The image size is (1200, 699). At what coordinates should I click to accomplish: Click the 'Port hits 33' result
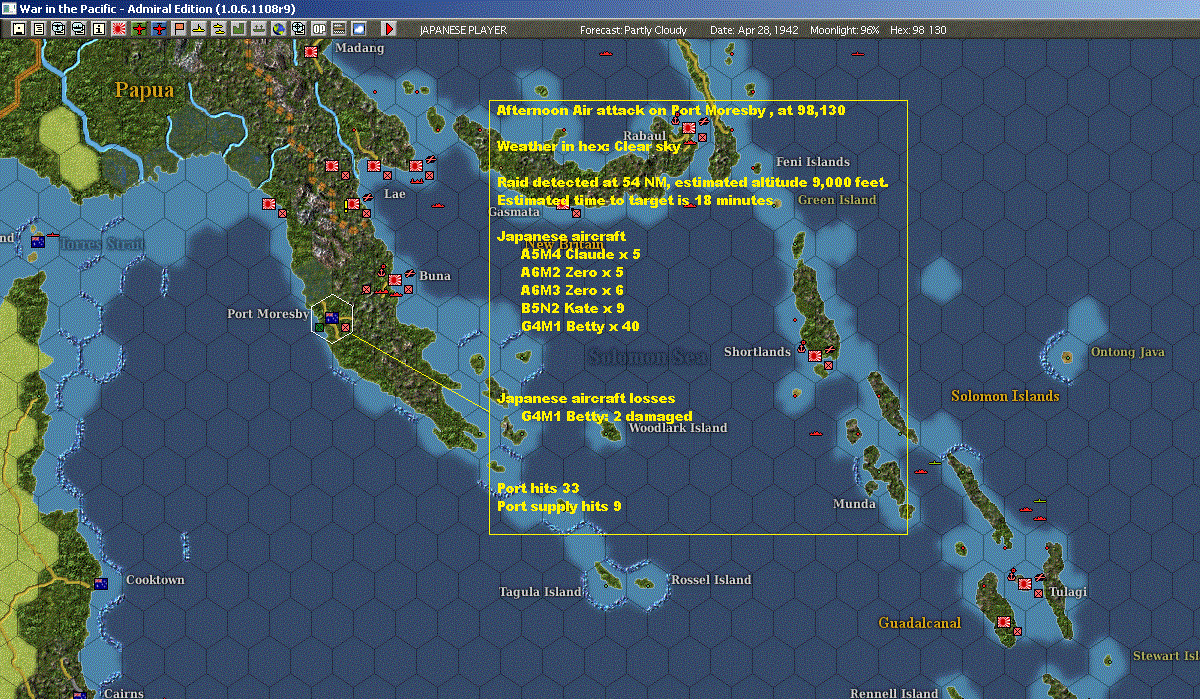[x=538, y=488]
